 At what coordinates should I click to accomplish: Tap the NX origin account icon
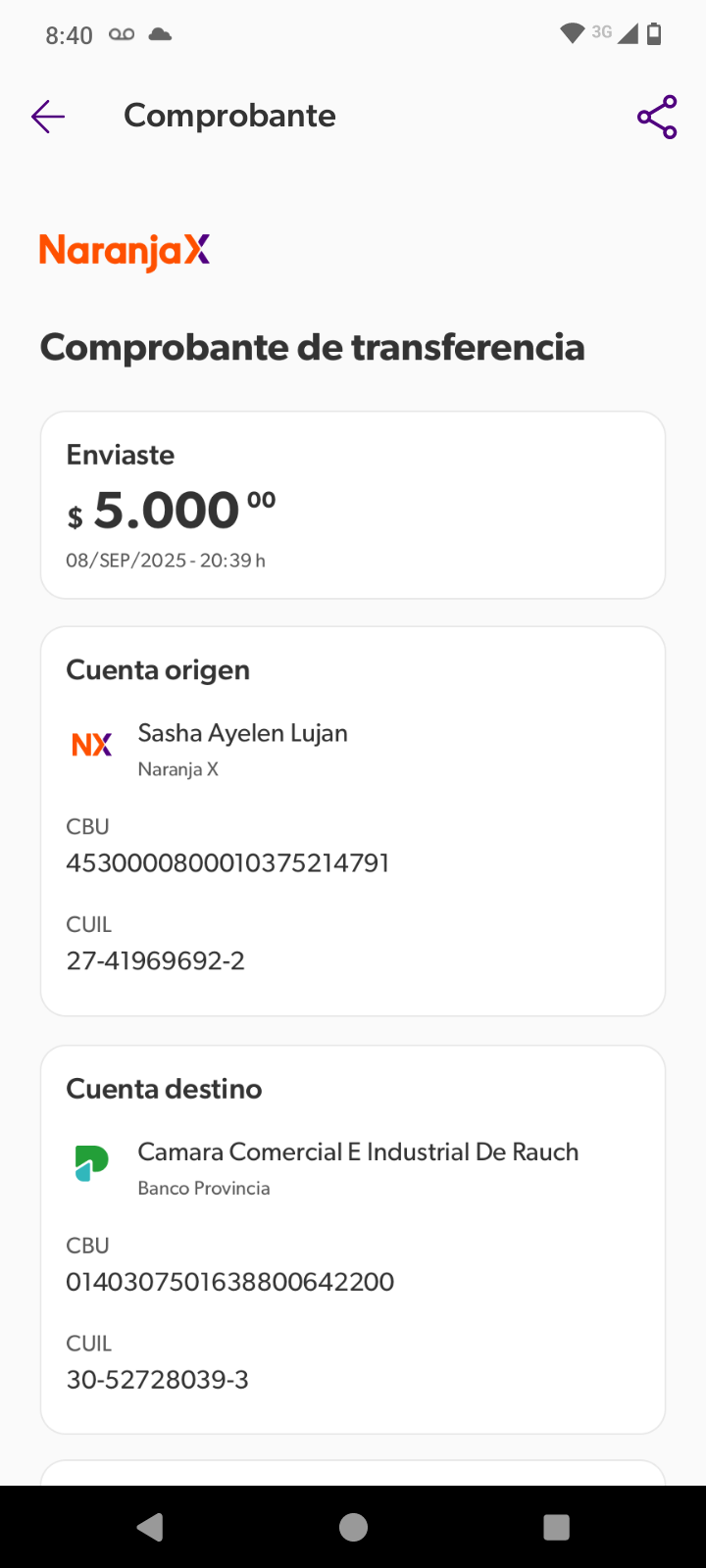(92, 745)
